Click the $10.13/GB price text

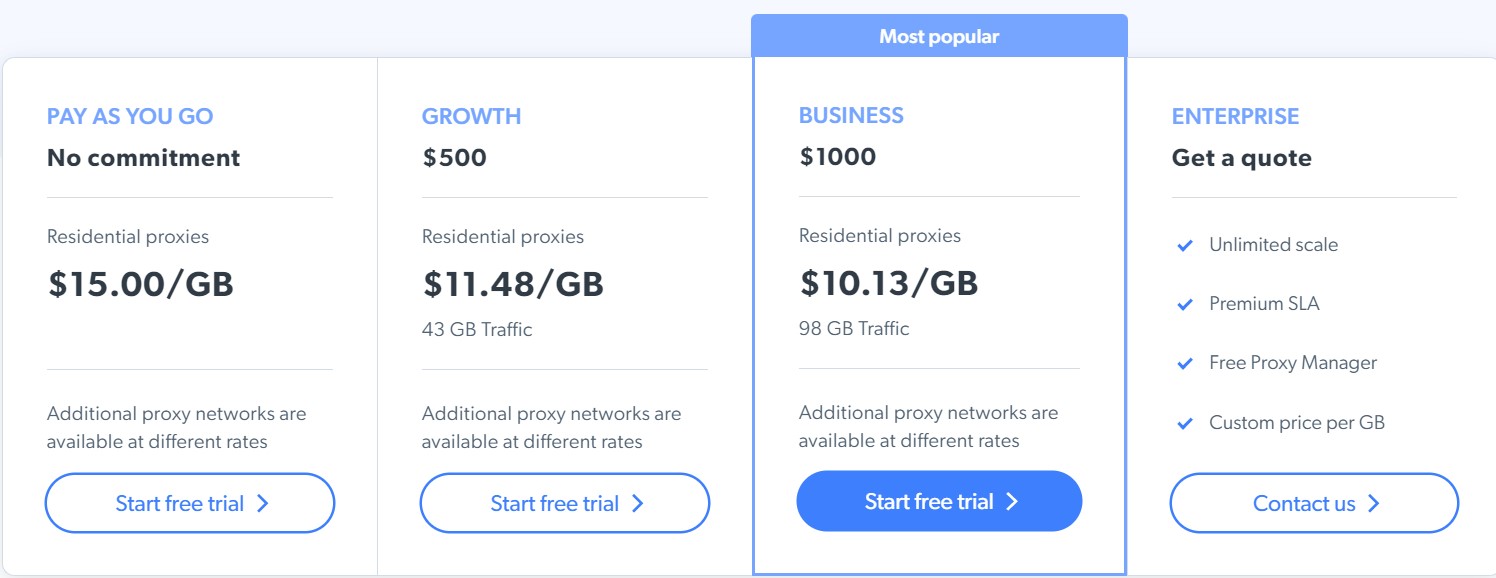(889, 283)
